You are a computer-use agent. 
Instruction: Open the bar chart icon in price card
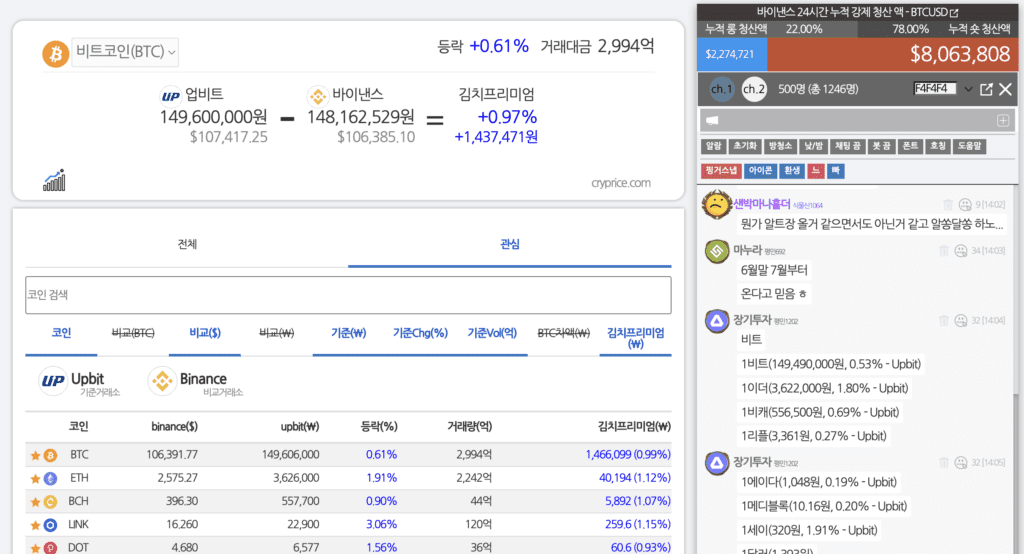[54, 180]
